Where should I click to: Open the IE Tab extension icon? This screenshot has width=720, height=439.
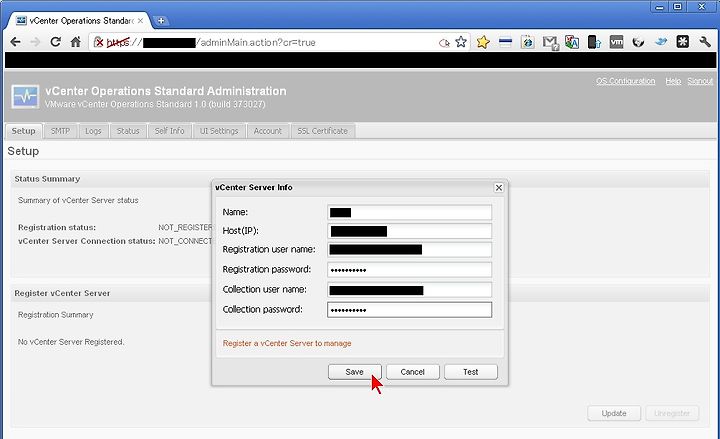[x=528, y=42]
